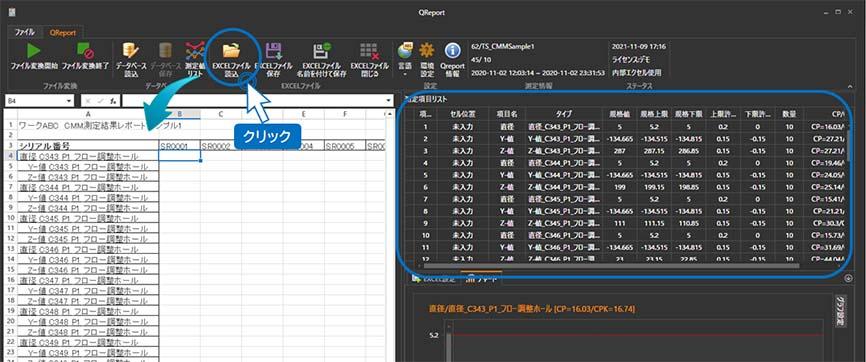Open the グラフ設定 vertical side button
866x362 pixels.
(x=838, y=313)
